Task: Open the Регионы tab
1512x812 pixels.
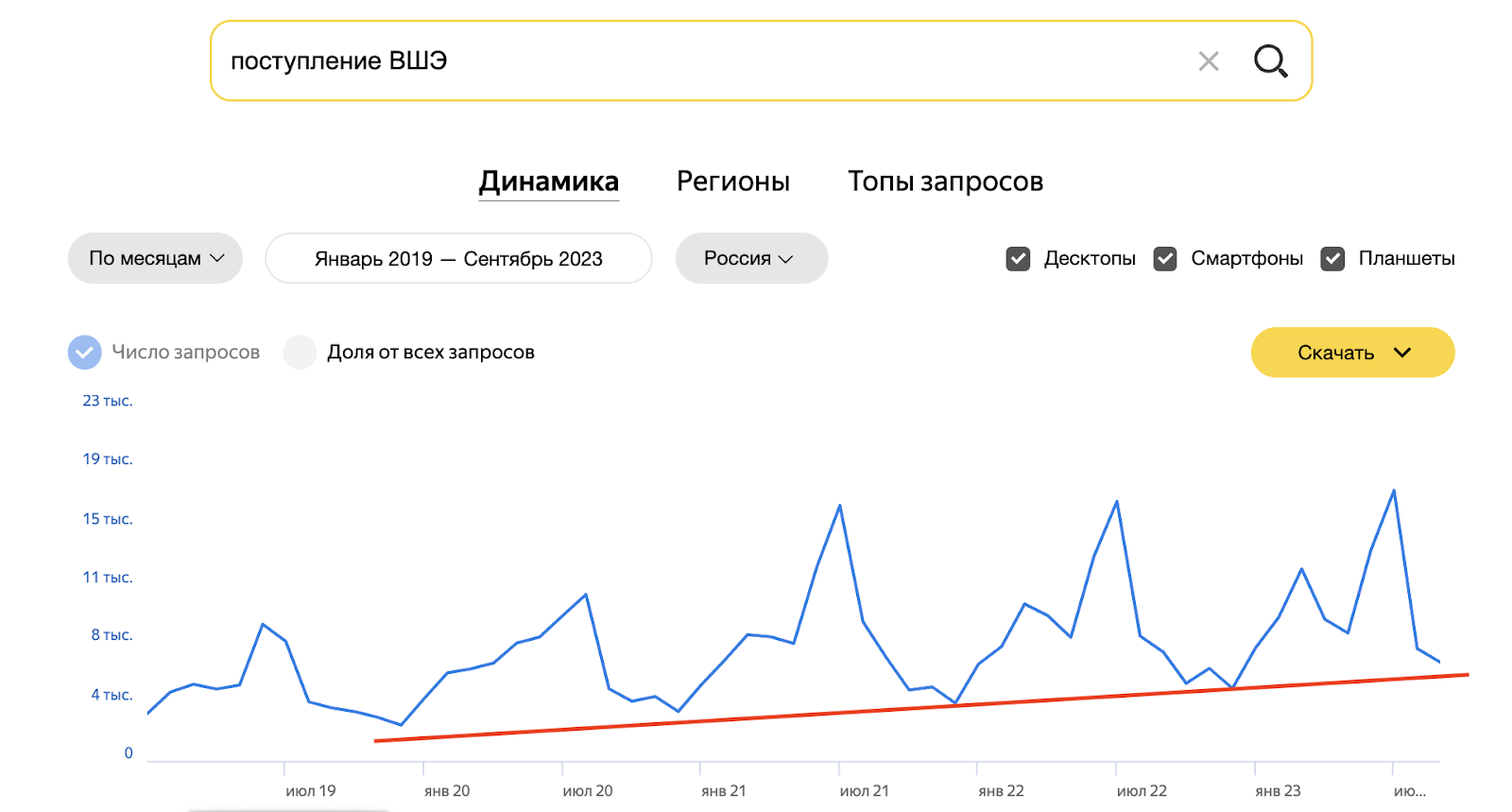Action: [x=733, y=181]
